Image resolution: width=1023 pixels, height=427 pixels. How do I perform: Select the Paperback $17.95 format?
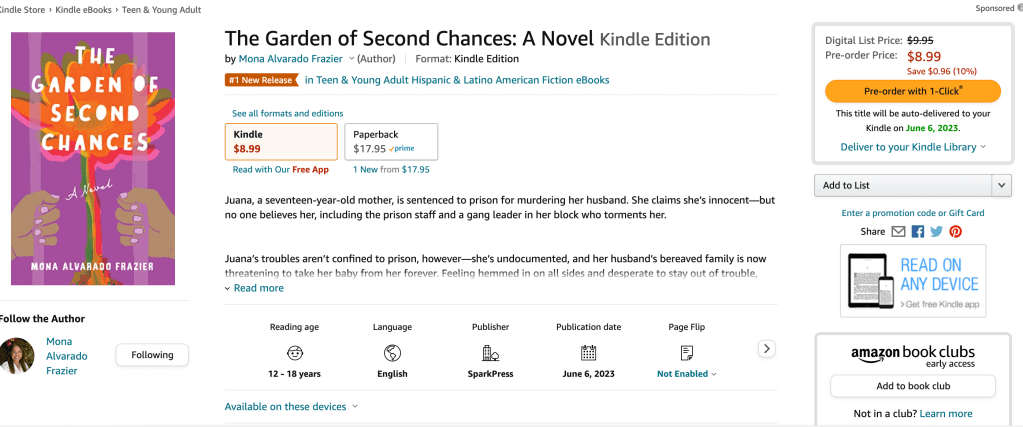coord(391,141)
